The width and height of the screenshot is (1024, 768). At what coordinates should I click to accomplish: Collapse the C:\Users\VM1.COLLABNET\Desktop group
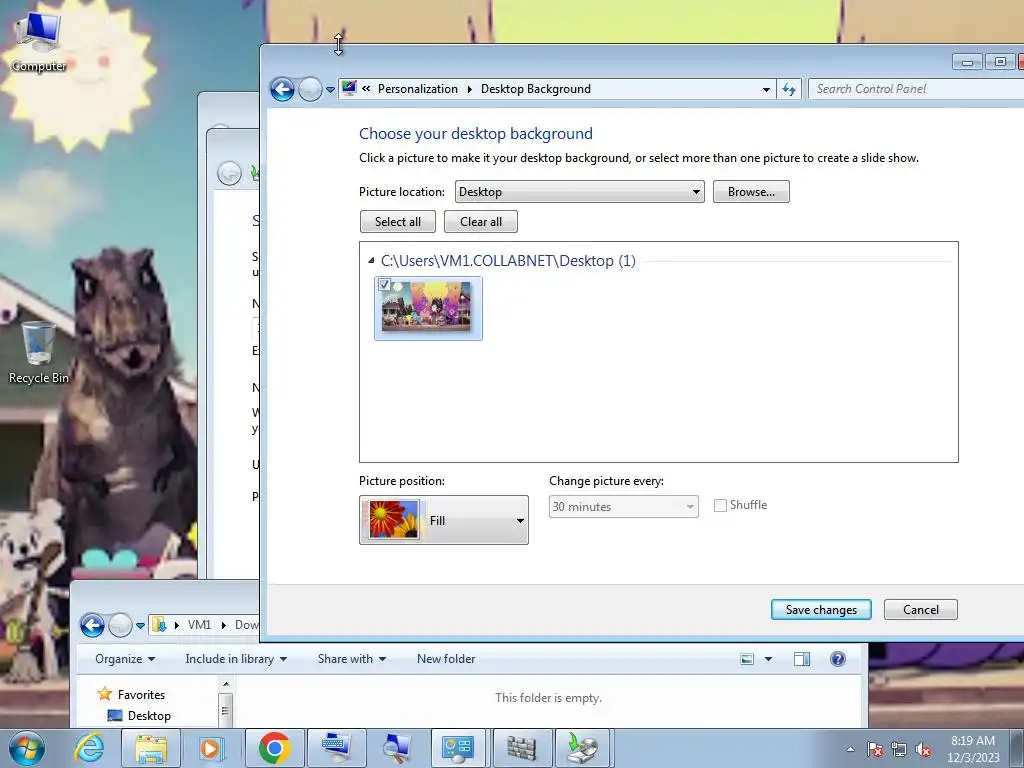tap(371, 261)
